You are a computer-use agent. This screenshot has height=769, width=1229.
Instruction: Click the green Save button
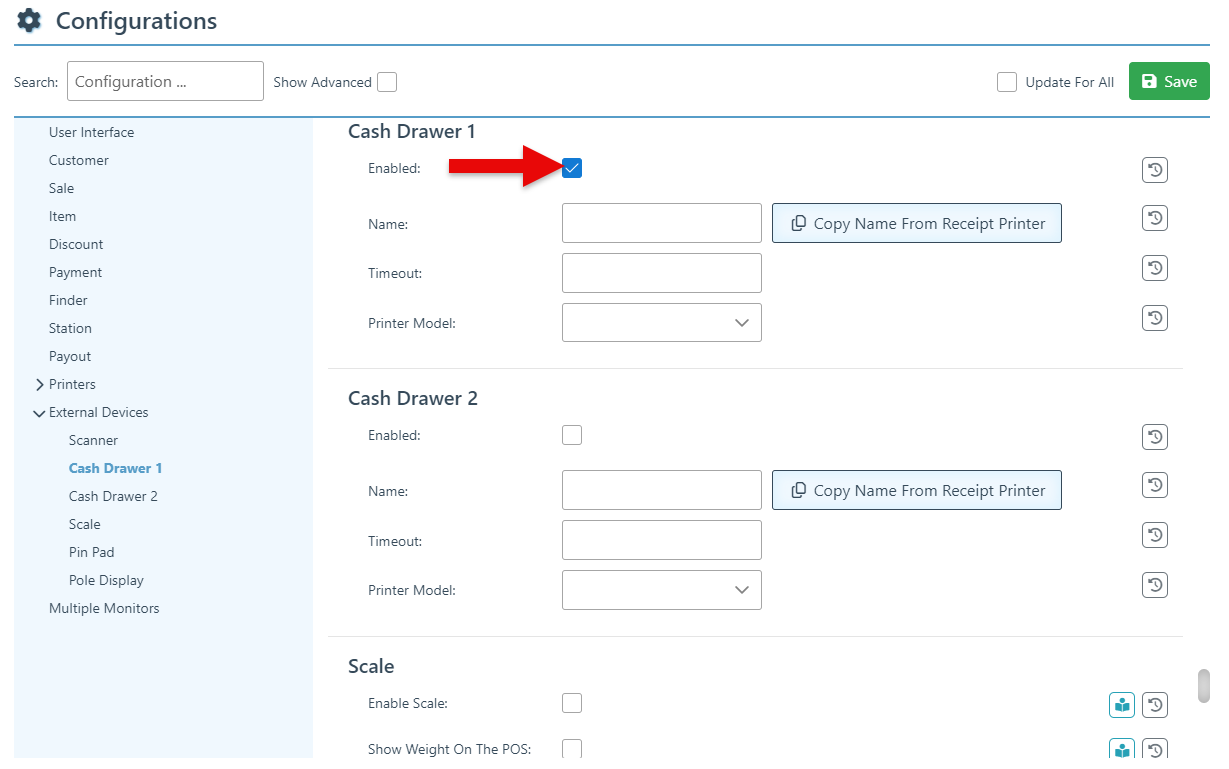pos(1168,81)
